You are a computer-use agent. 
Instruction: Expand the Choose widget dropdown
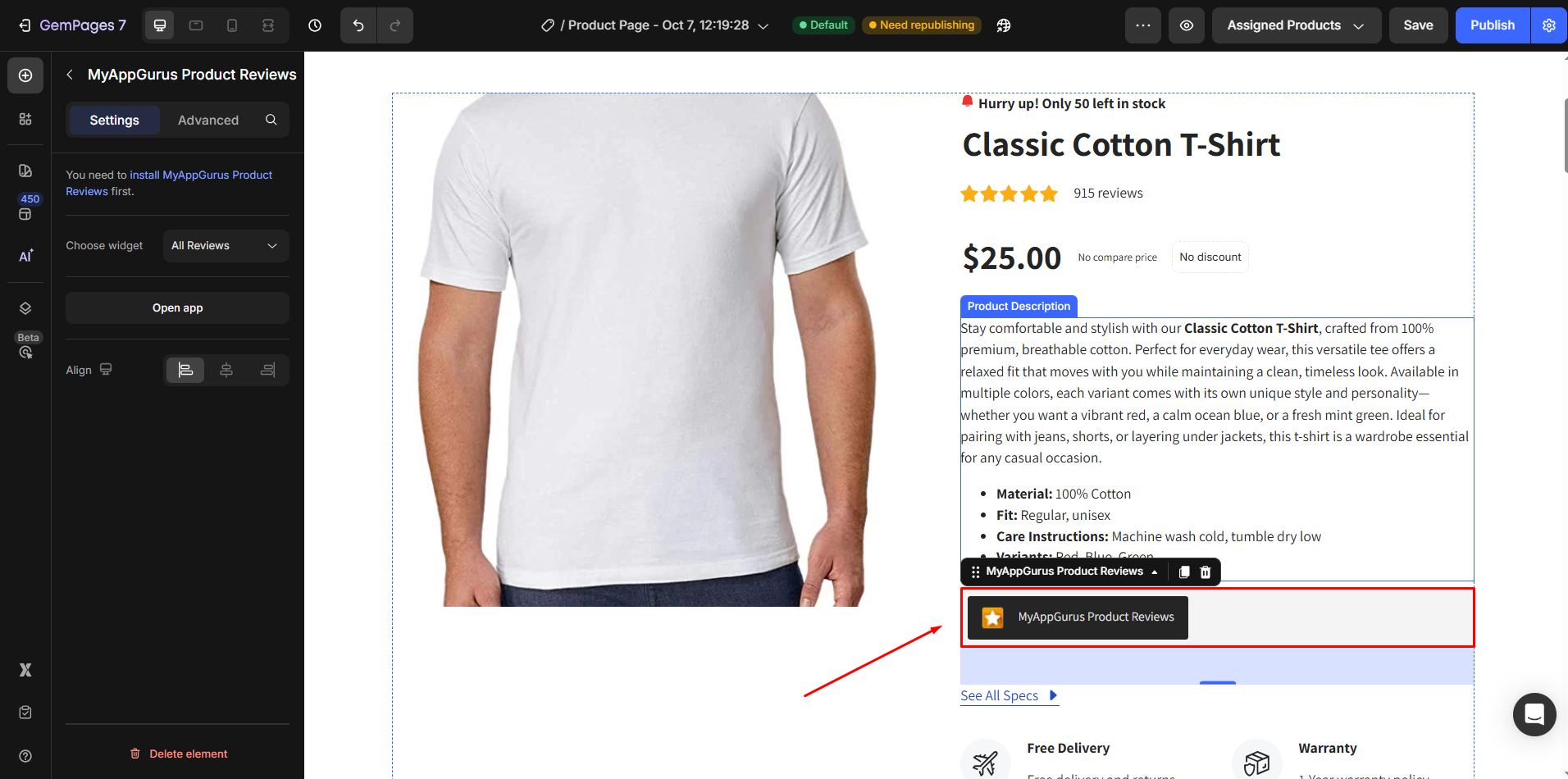[x=226, y=246]
